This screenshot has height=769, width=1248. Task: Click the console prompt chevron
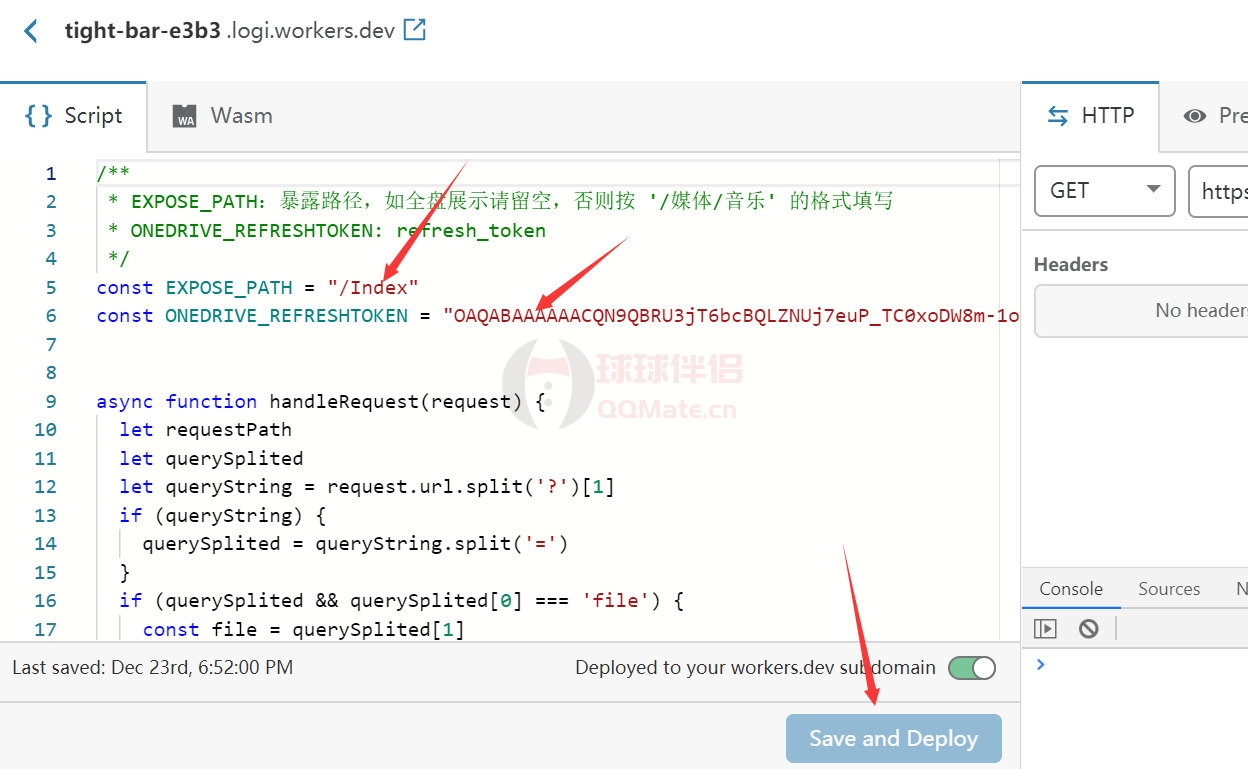(1041, 664)
